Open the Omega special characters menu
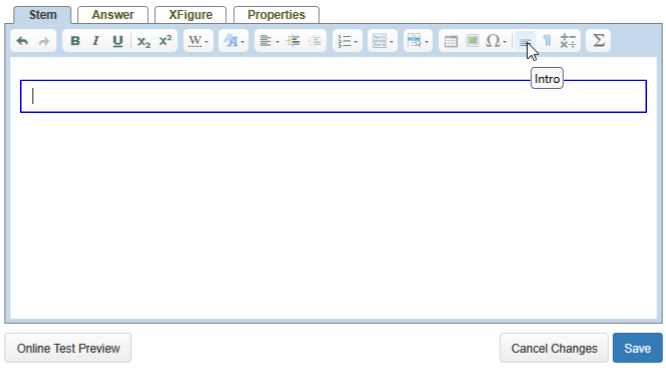 tap(496, 41)
